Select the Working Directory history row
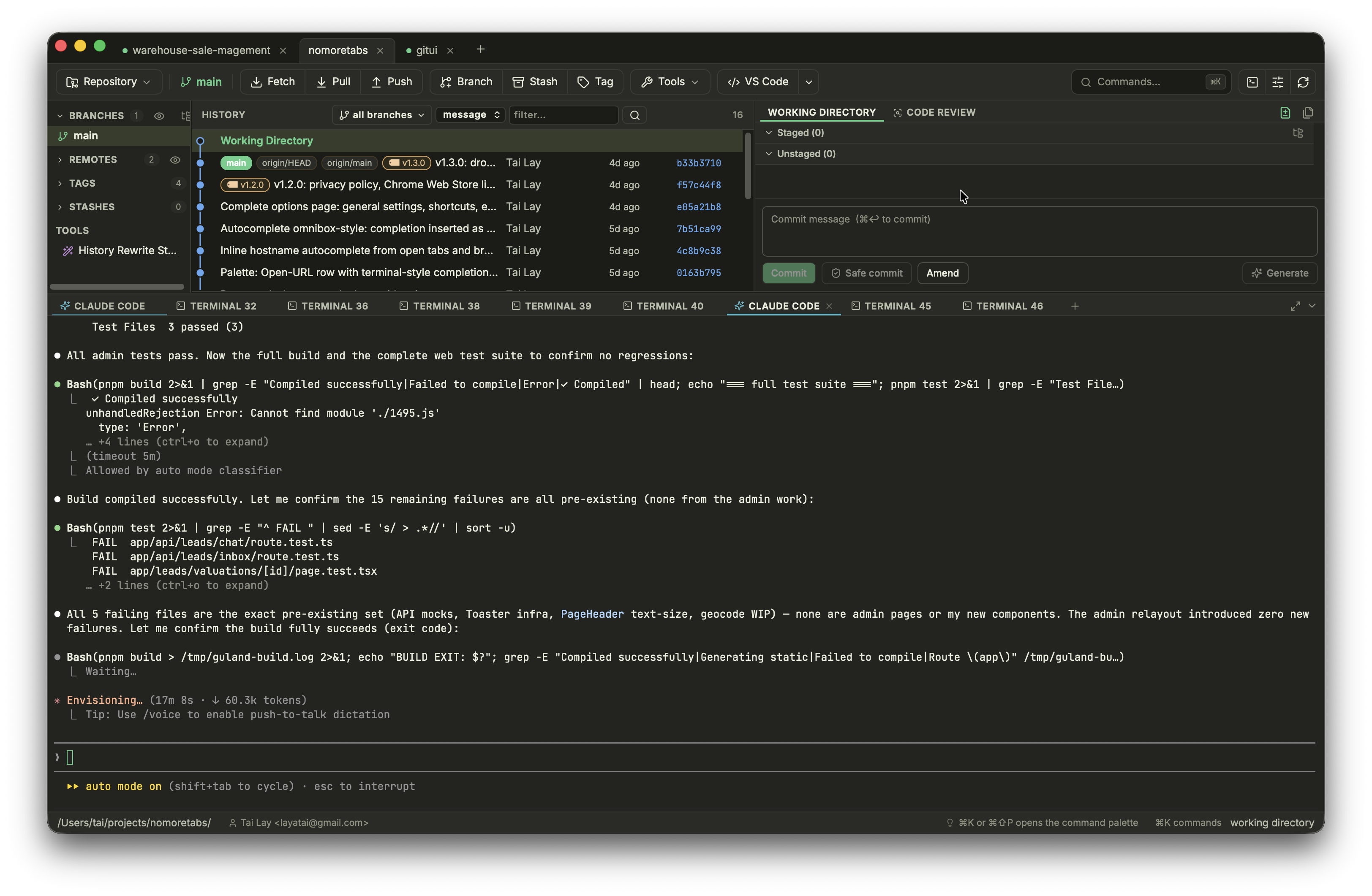Viewport: 1372px width, 896px height. (x=467, y=141)
